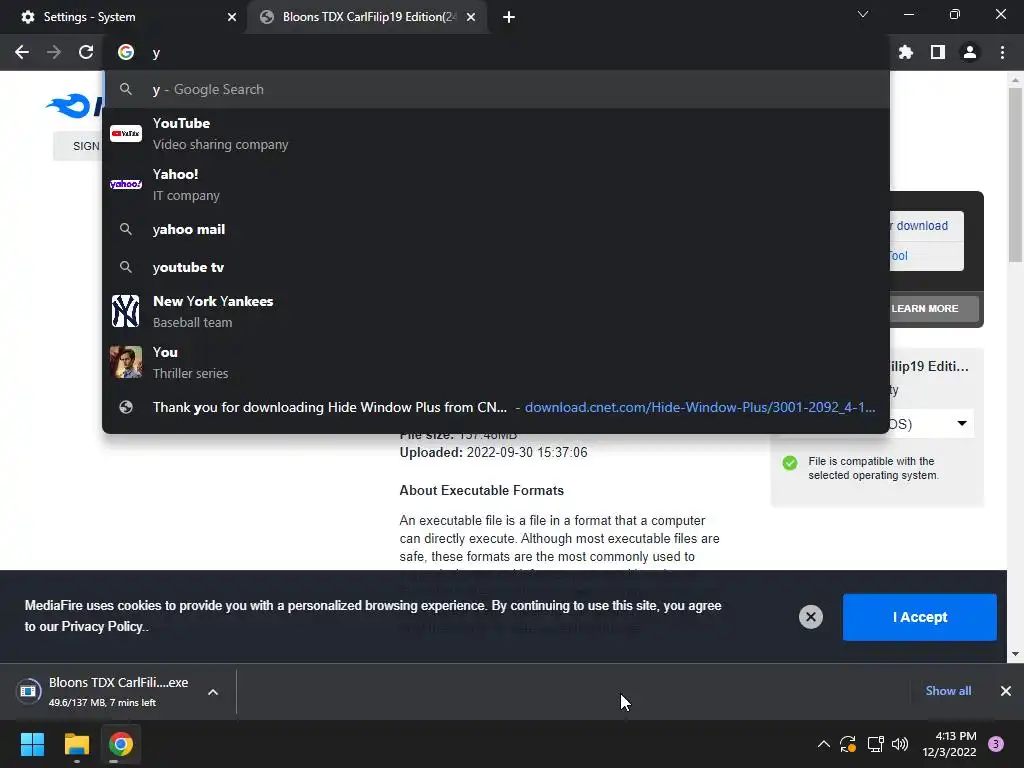
Task: Choose the Yahoo! IT company suggestion
Action: [x=496, y=184]
